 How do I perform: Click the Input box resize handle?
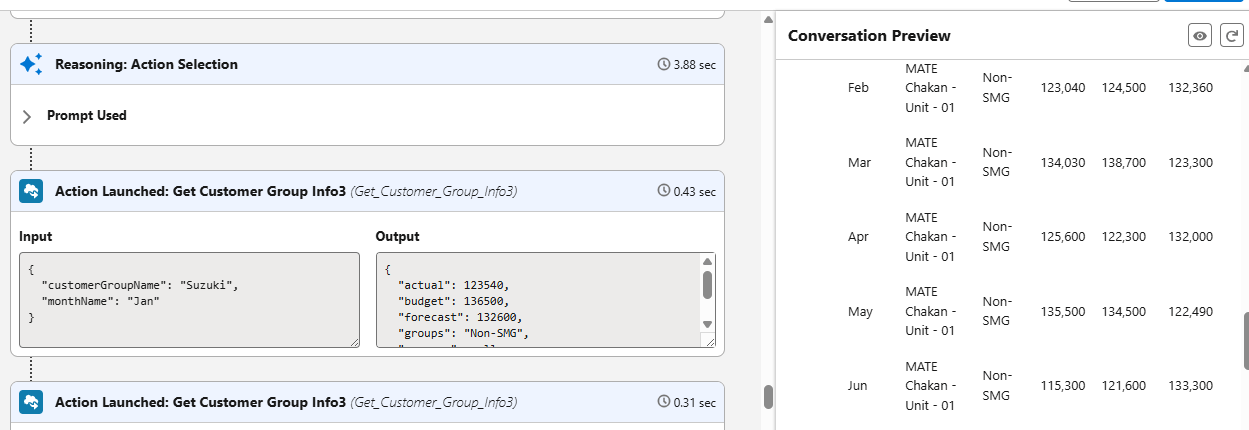click(354, 342)
